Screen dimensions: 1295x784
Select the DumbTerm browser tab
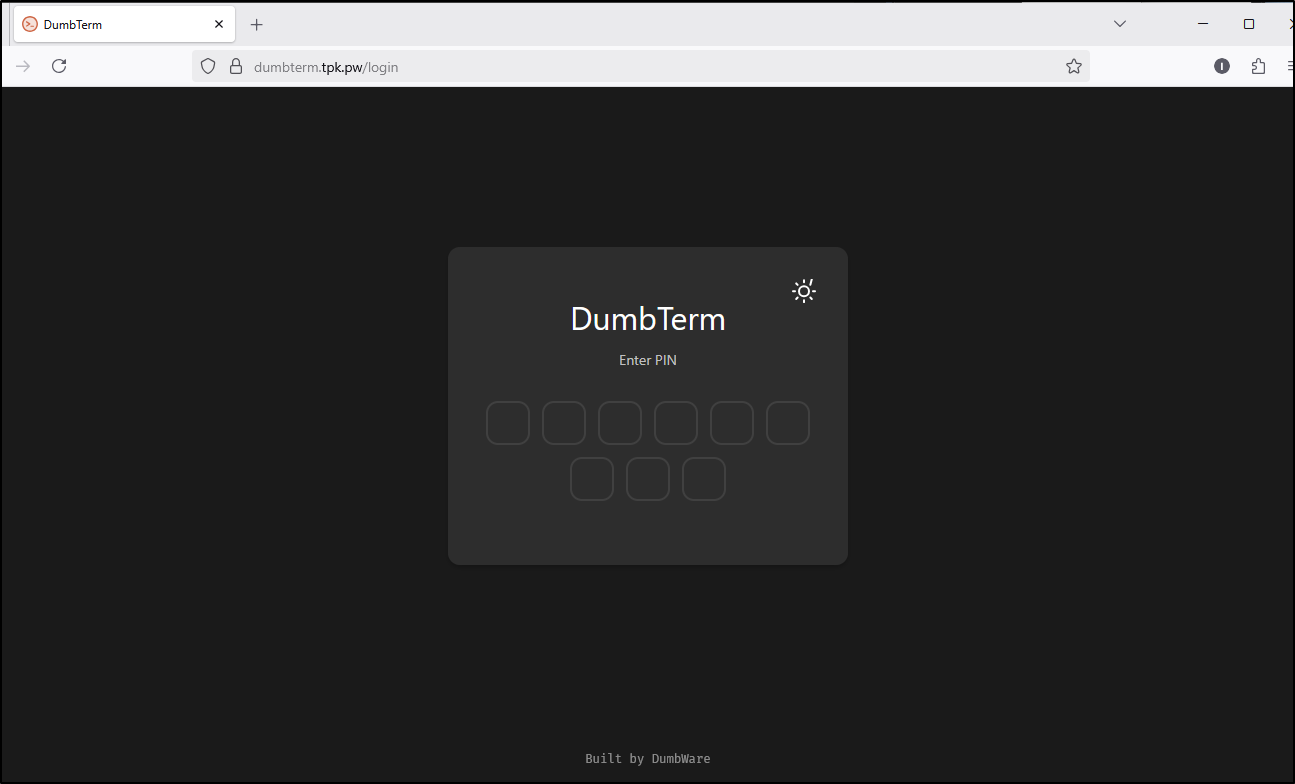[x=124, y=24]
